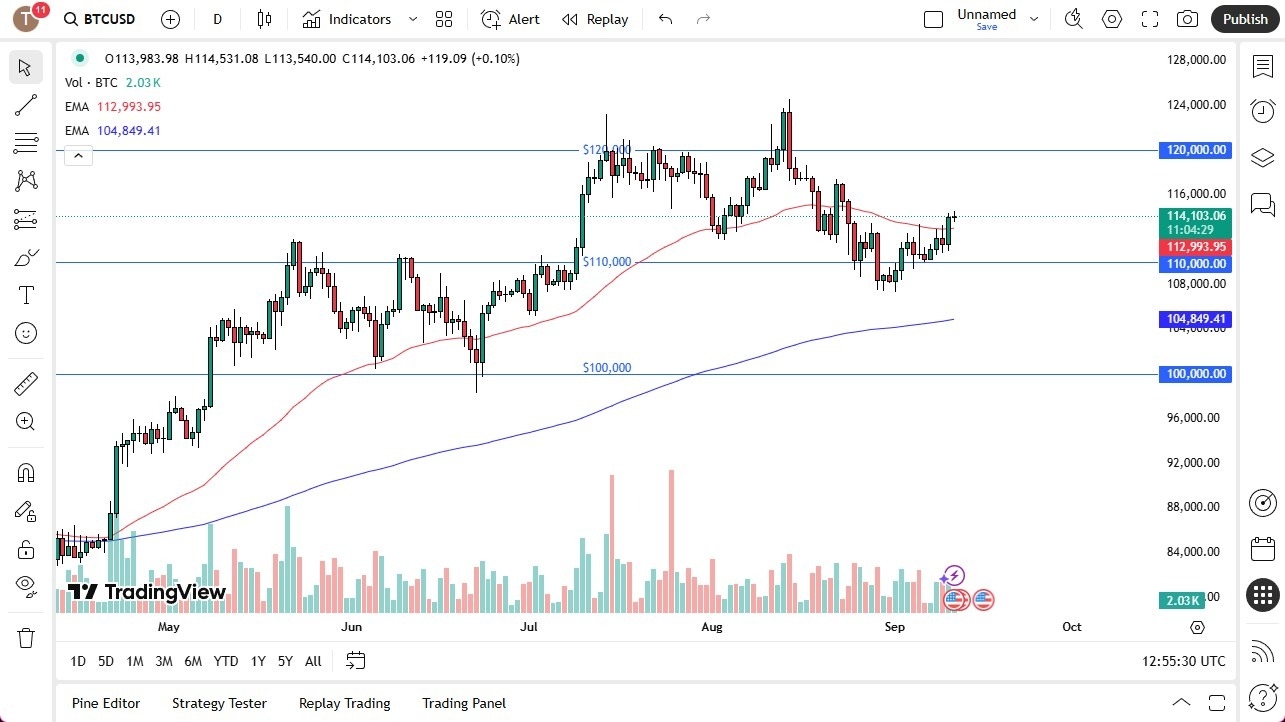Toggle the drawings sidebar collapse arrow
Viewport: 1285px width, 722px height.
[x=78, y=155]
